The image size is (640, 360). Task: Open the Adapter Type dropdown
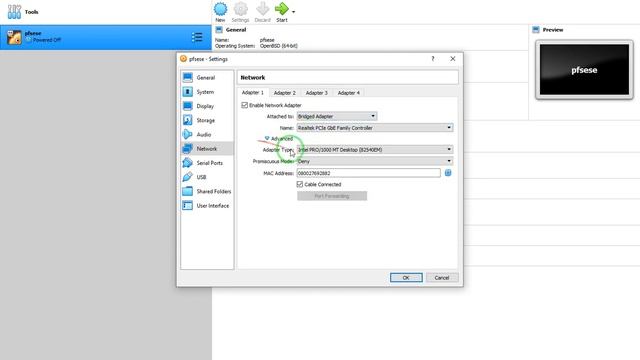coord(375,150)
